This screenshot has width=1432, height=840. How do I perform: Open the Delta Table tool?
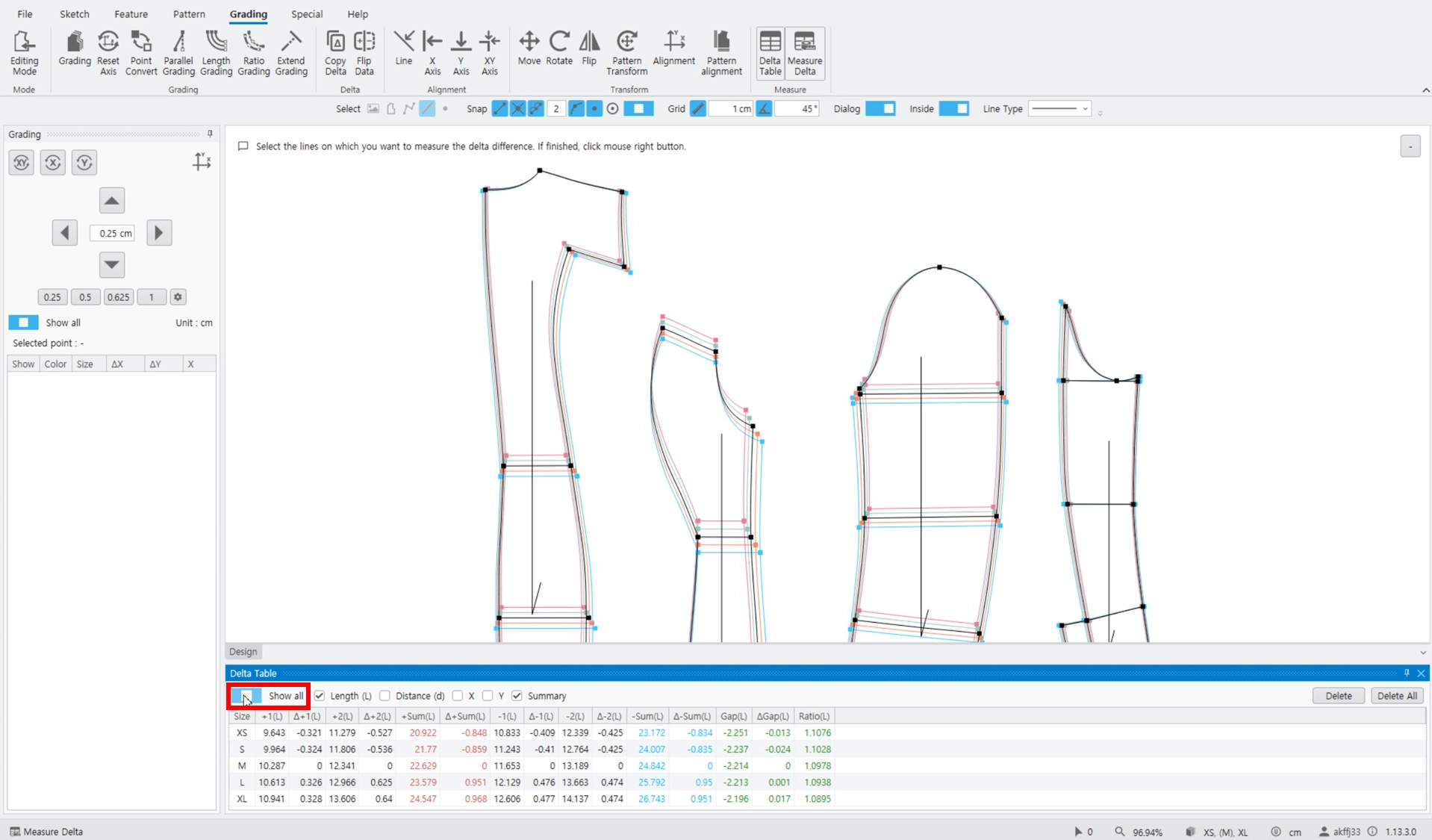pyautogui.click(x=770, y=53)
